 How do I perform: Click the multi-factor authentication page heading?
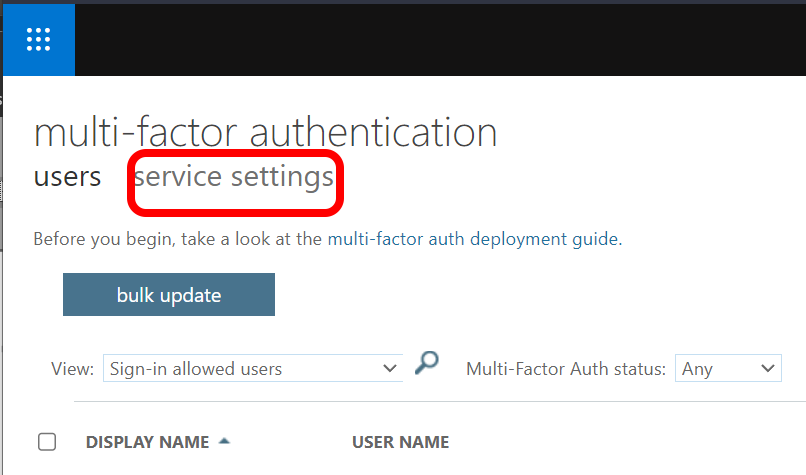click(265, 132)
